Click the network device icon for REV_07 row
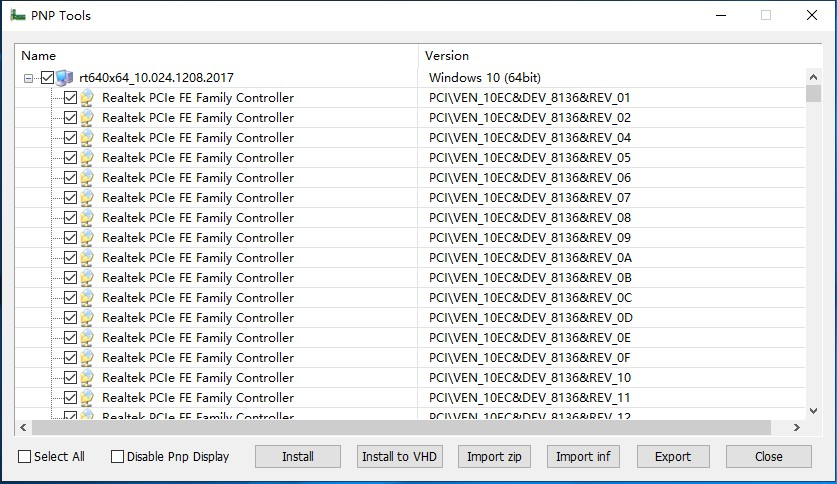This screenshot has width=837, height=484. [x=88, y=198]
